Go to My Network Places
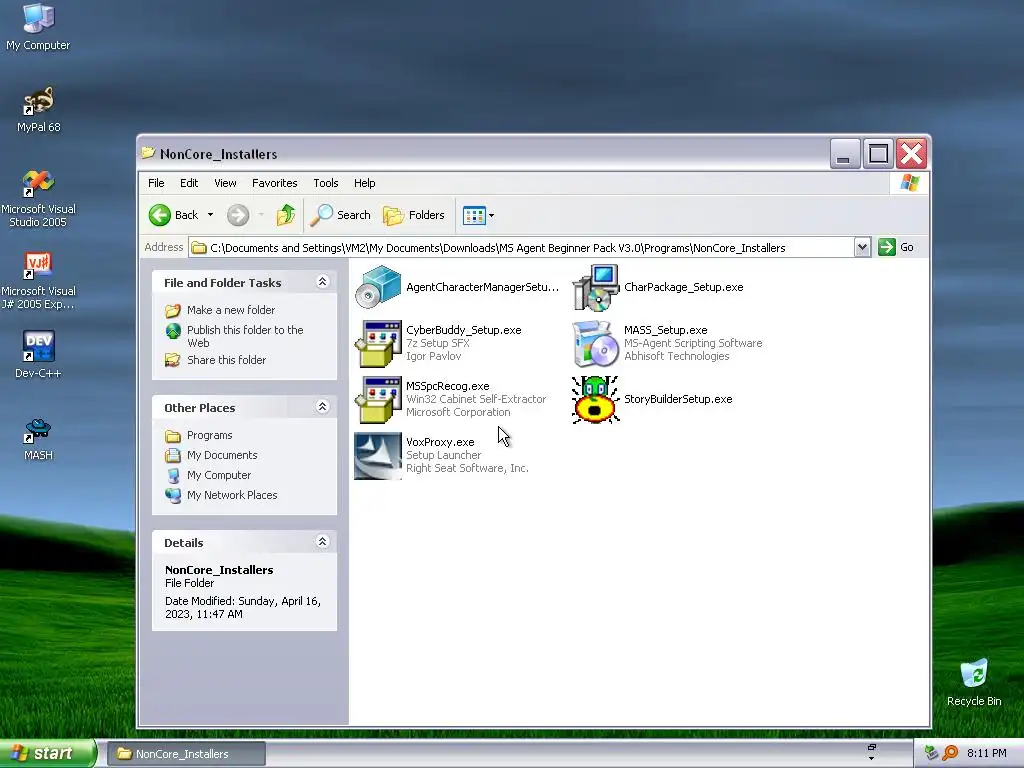Screen dimensions: 1024x768 232,495
